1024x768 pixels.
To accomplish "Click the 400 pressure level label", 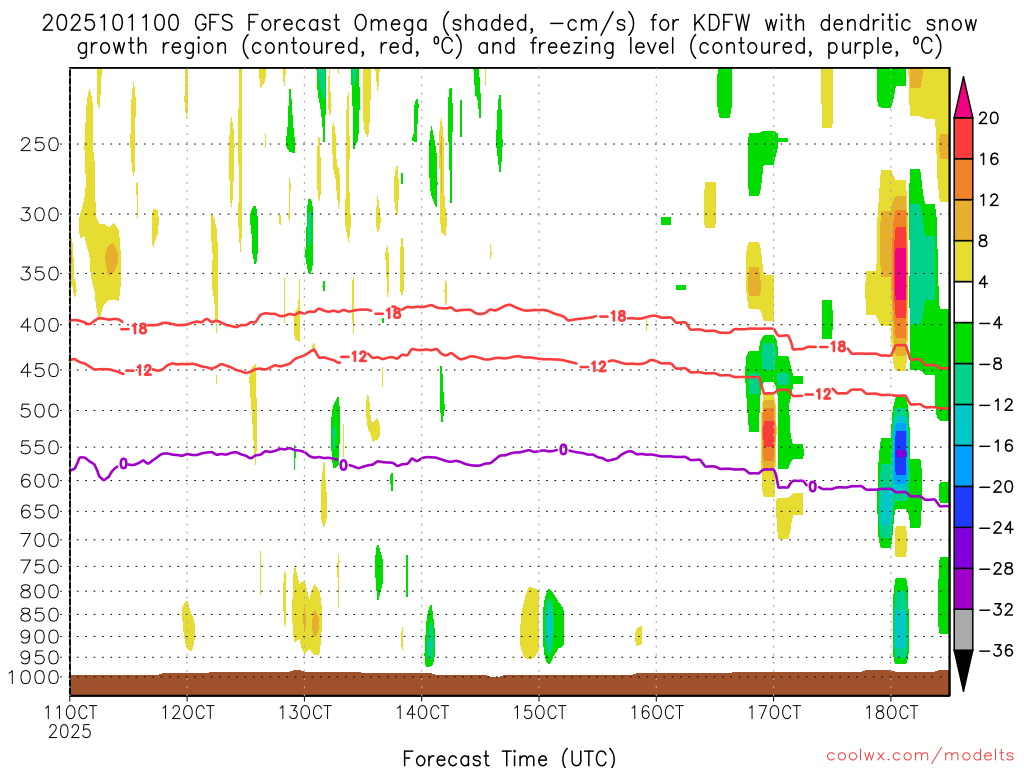I will pos(40,325).
